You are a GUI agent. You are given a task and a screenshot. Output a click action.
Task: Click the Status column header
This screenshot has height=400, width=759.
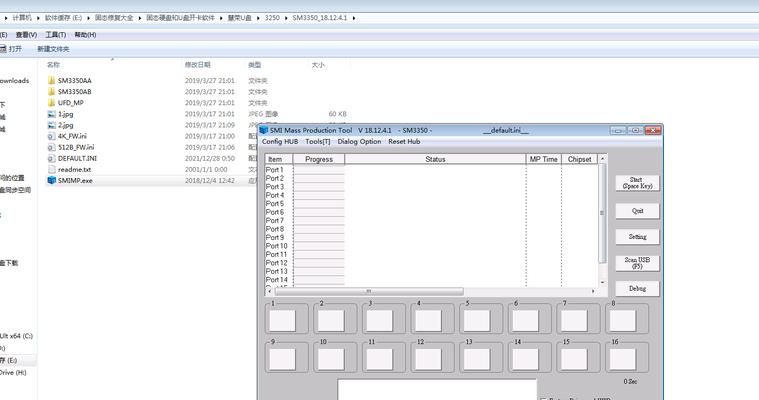[x=435, y=159]
